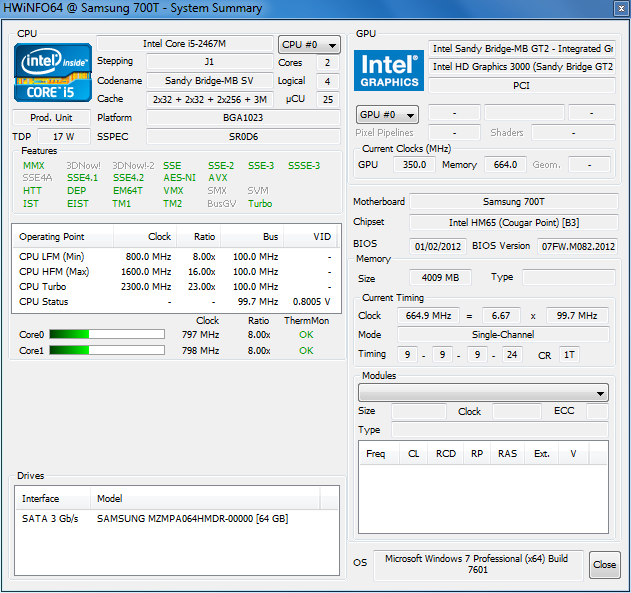Click the µCU value 25

[328, 99]
